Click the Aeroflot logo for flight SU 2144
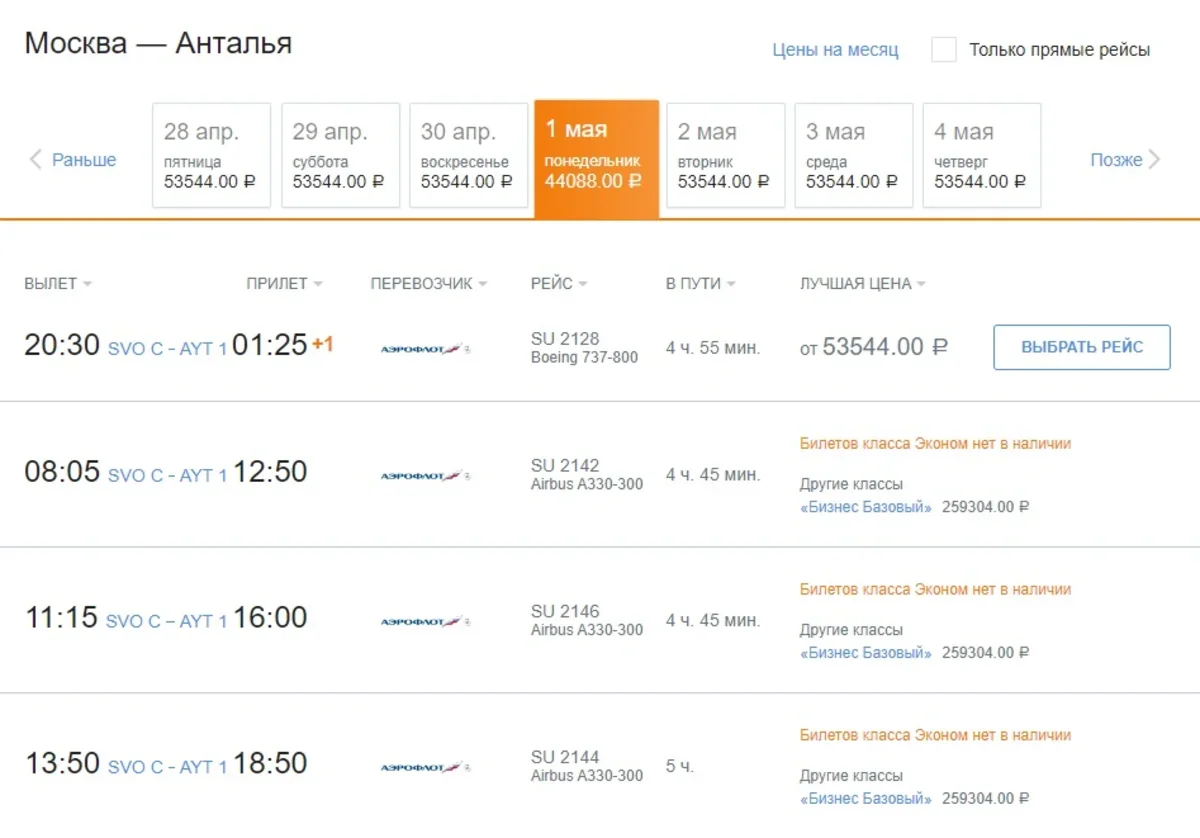 click(x=425, y=767)
